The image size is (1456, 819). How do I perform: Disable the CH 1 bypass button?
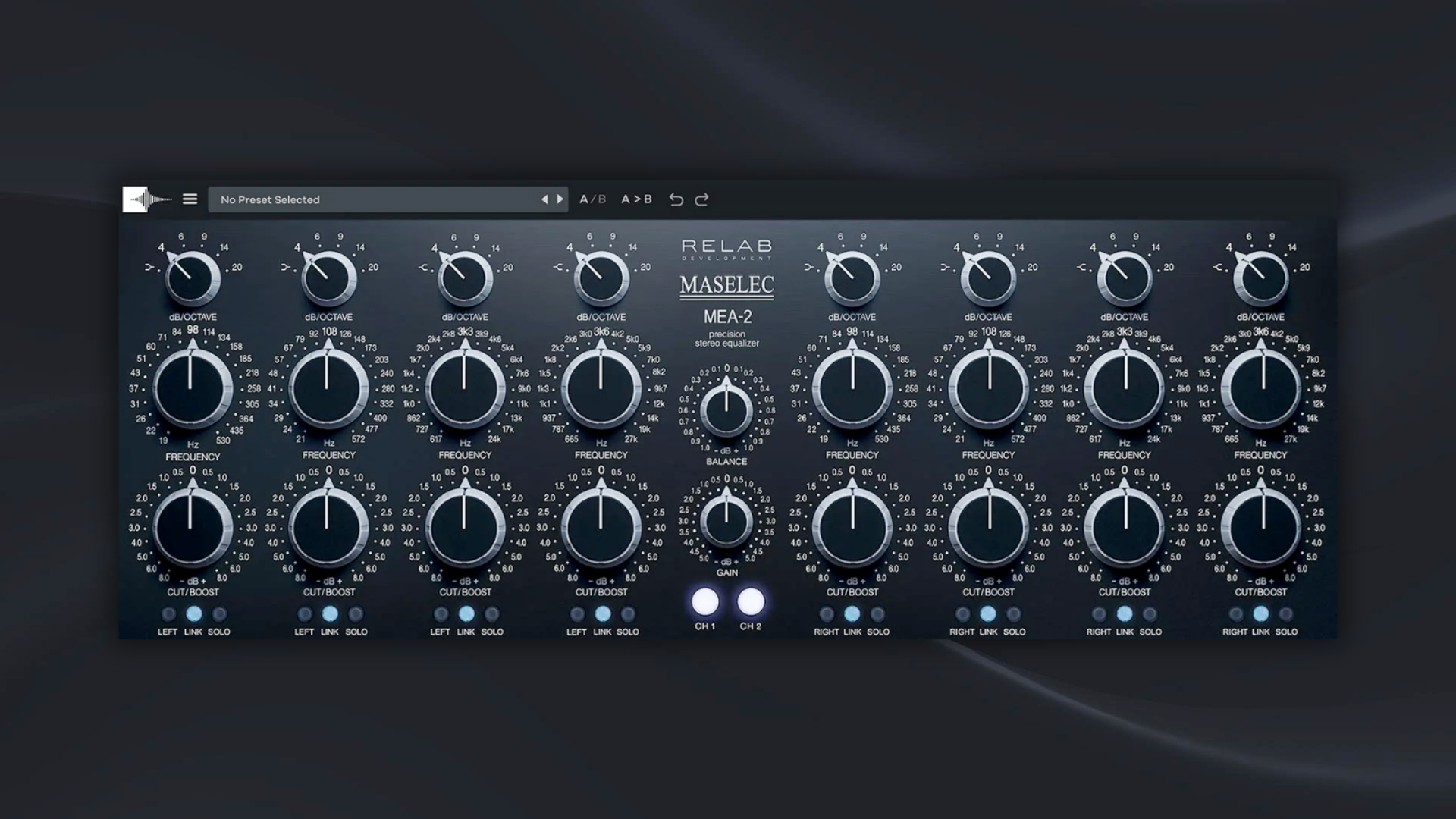click(x=706, y=603)
